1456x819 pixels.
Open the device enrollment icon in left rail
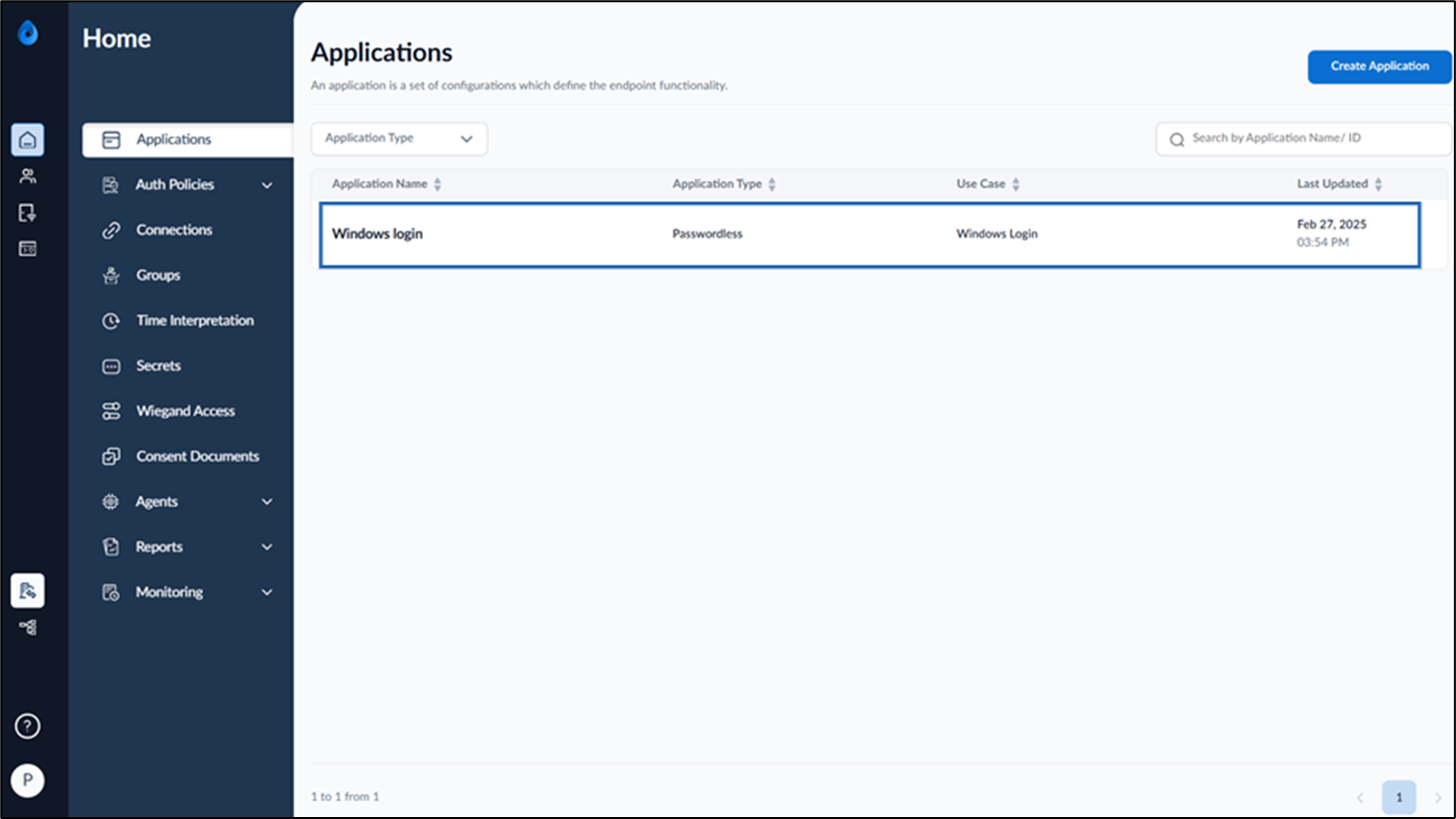pos(28,213)
